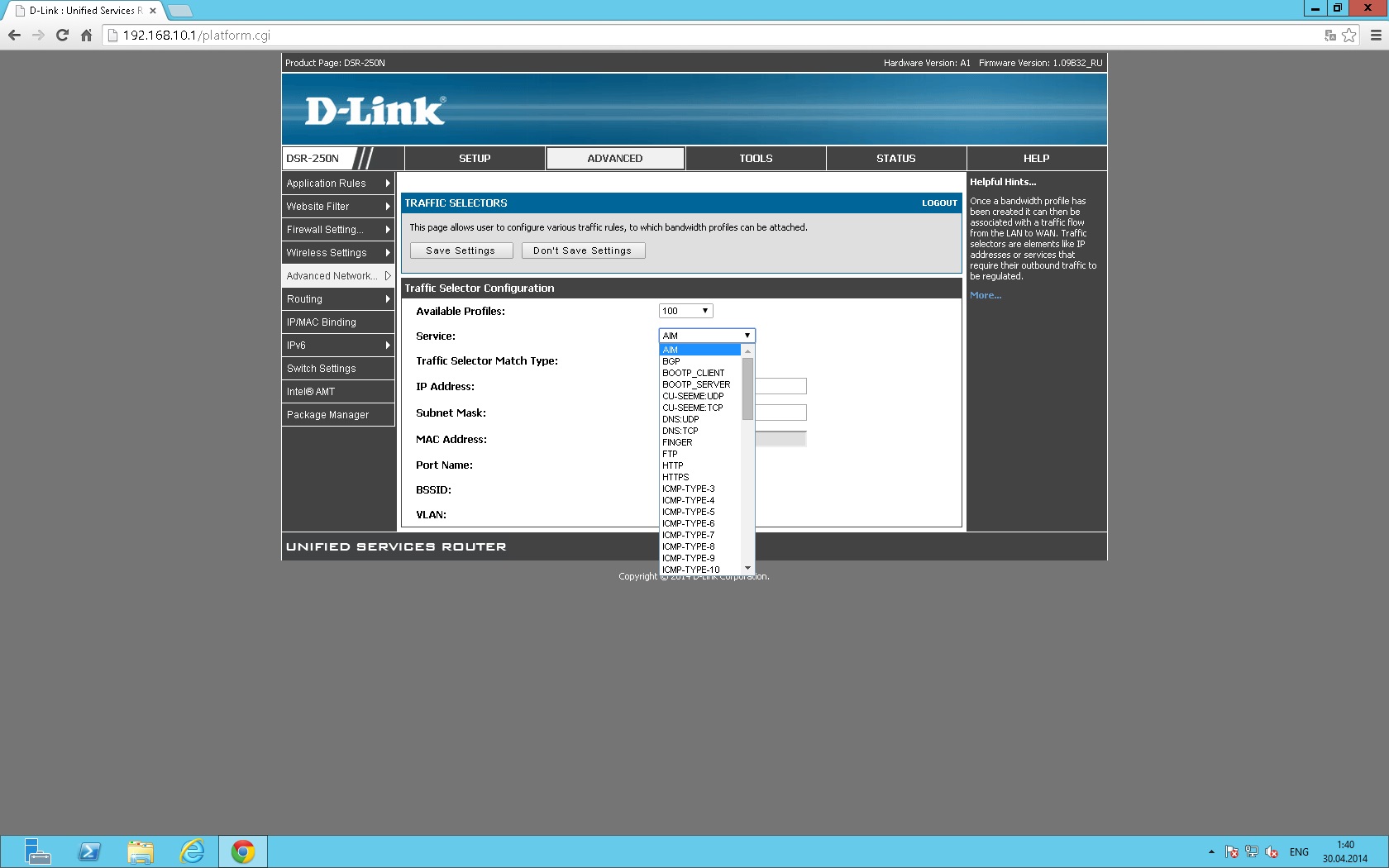Click the Service list scrollbar down arrow
The height and width of the screenshot is (868, 1389).
pos(748,569)
